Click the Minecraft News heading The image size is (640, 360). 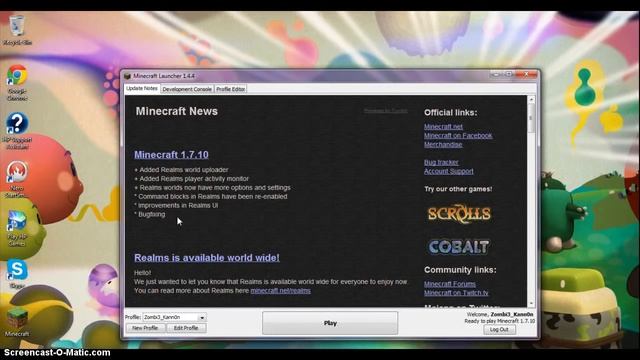(x=177, y=111)
